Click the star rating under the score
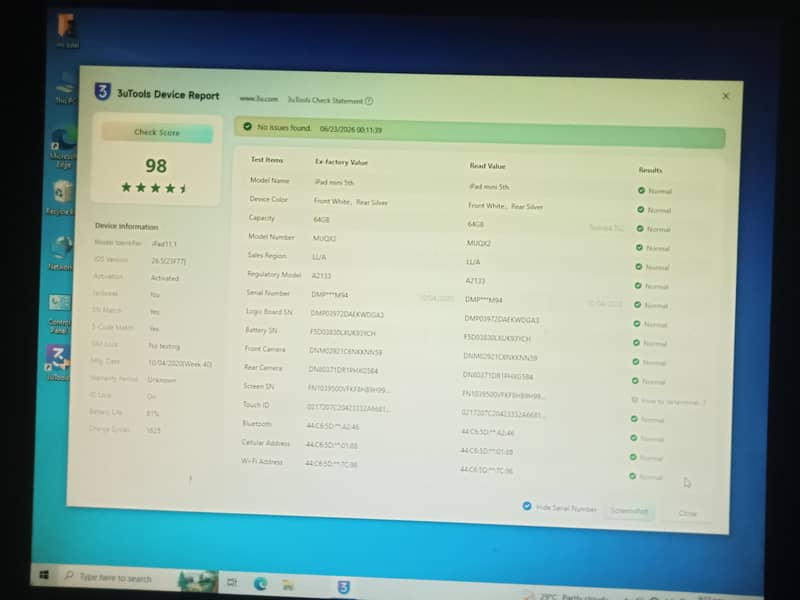This screenshot has width=800, height=600. (155, 188)
